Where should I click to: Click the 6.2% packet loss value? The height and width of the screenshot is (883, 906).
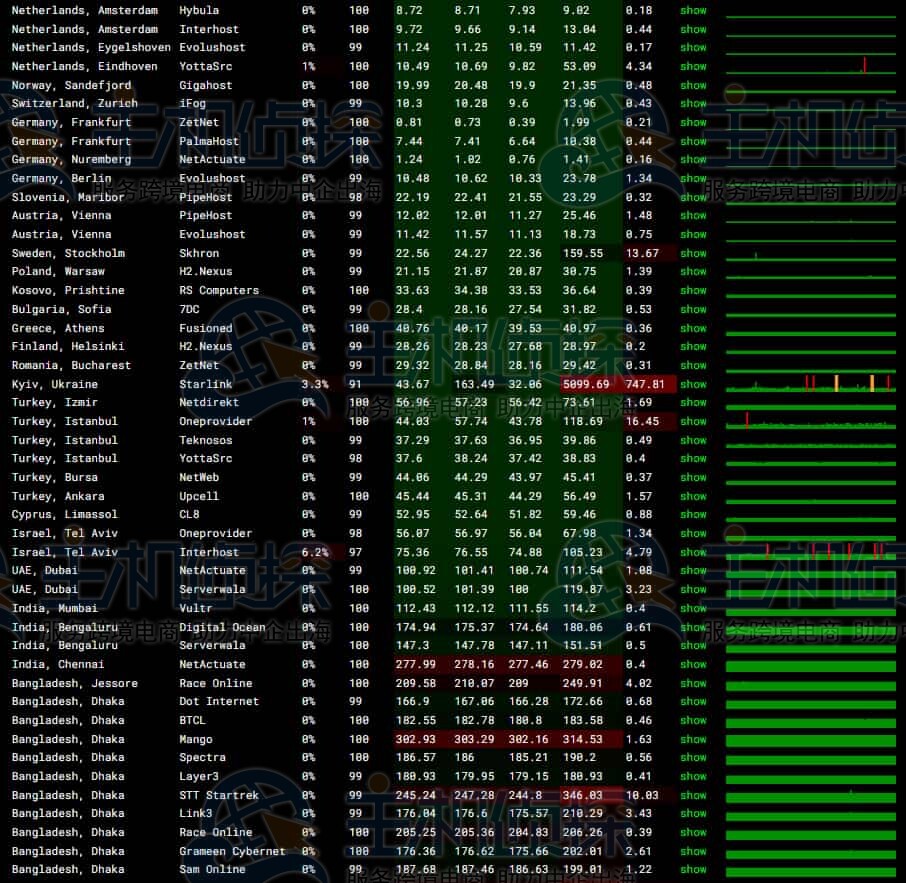tap(314, 552)
